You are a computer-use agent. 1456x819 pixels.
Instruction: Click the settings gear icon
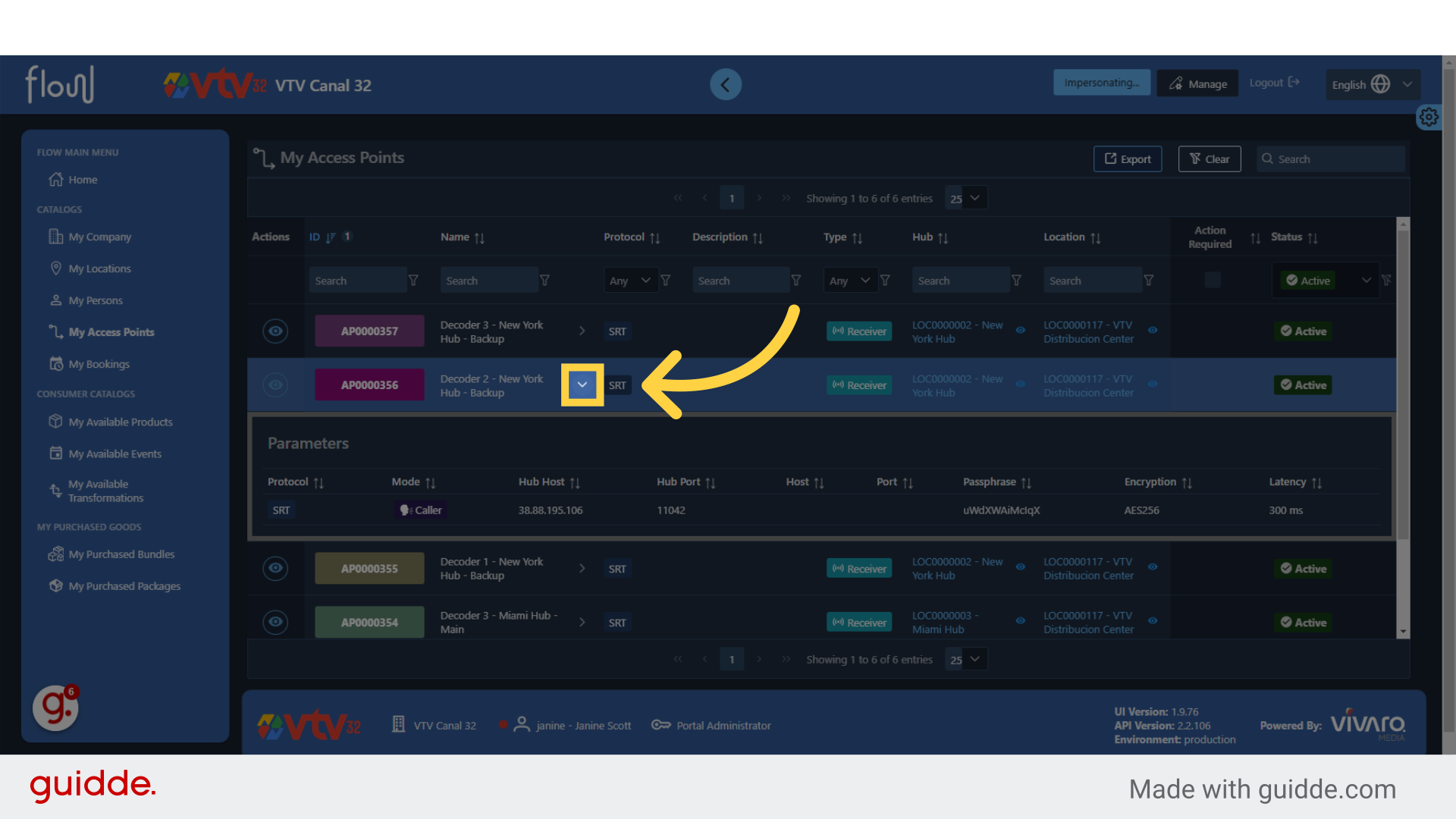[1429, 117]
